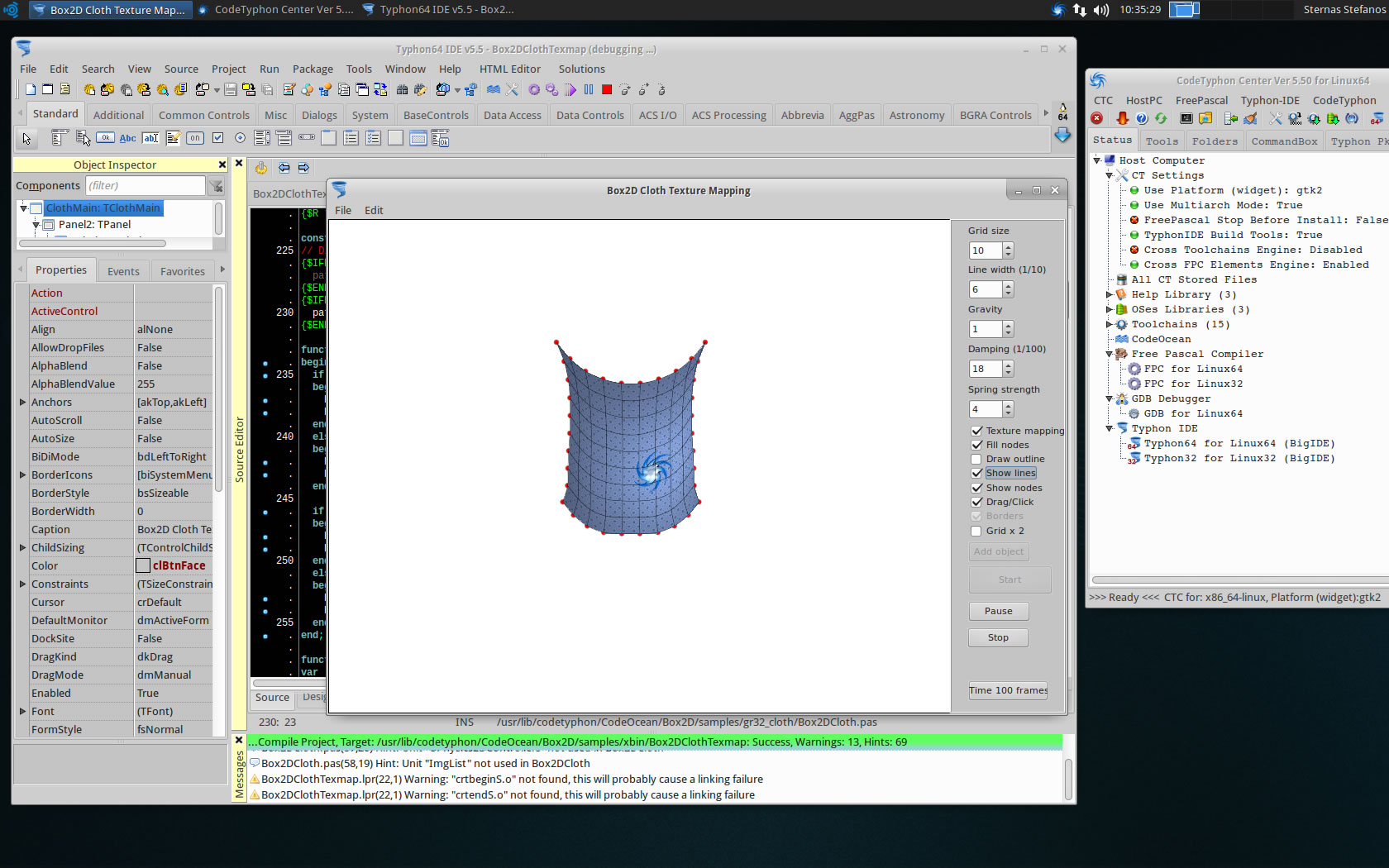The height and width of the screenshot is (868, 1389).
Task: Click the New Unit icon in IDE toolbar
Action: pyautogui.click(x=30, y=89)
